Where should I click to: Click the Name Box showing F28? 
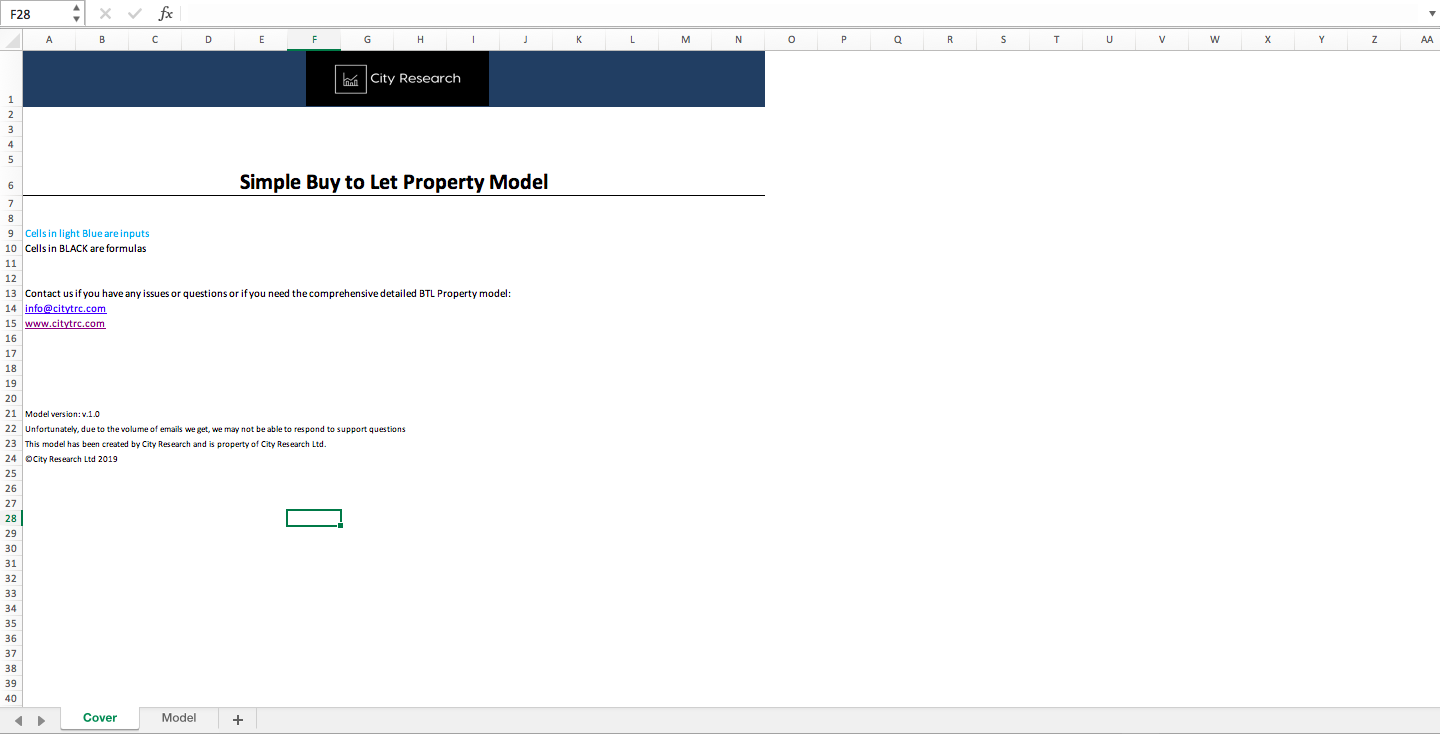point(37,14)
